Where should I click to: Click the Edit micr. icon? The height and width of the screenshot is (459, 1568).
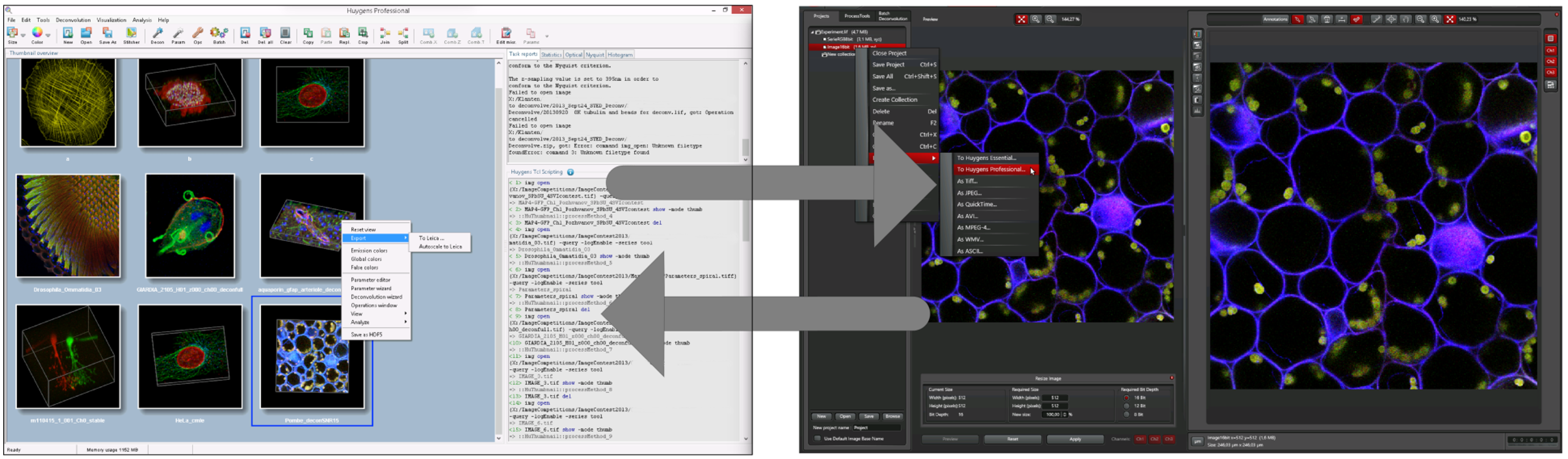pyautogui.click(x=506, y=35)
